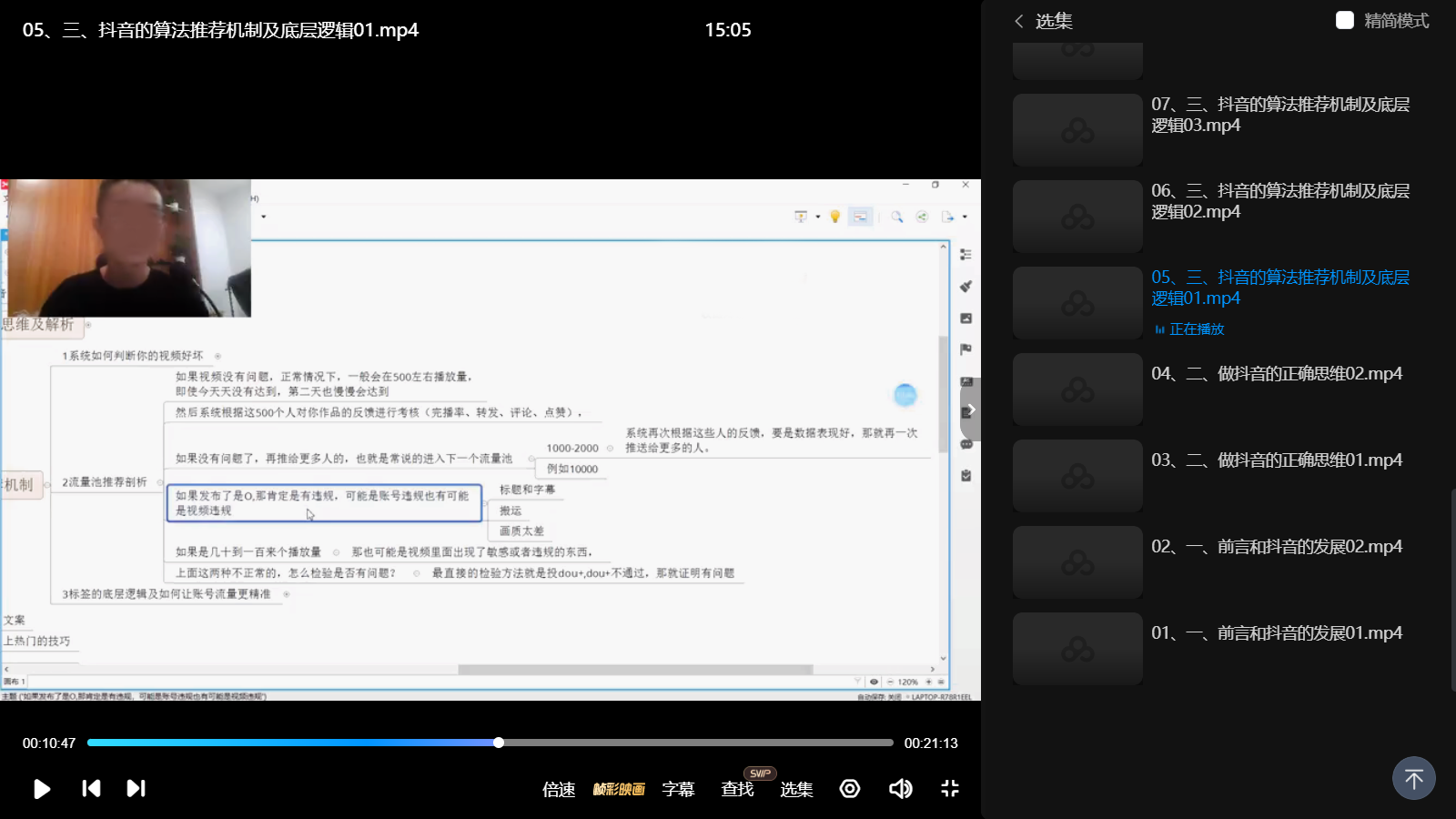Skip to the next video
Screen dimensions: 1456x819
pyautogui.click(x=136, y=788)
